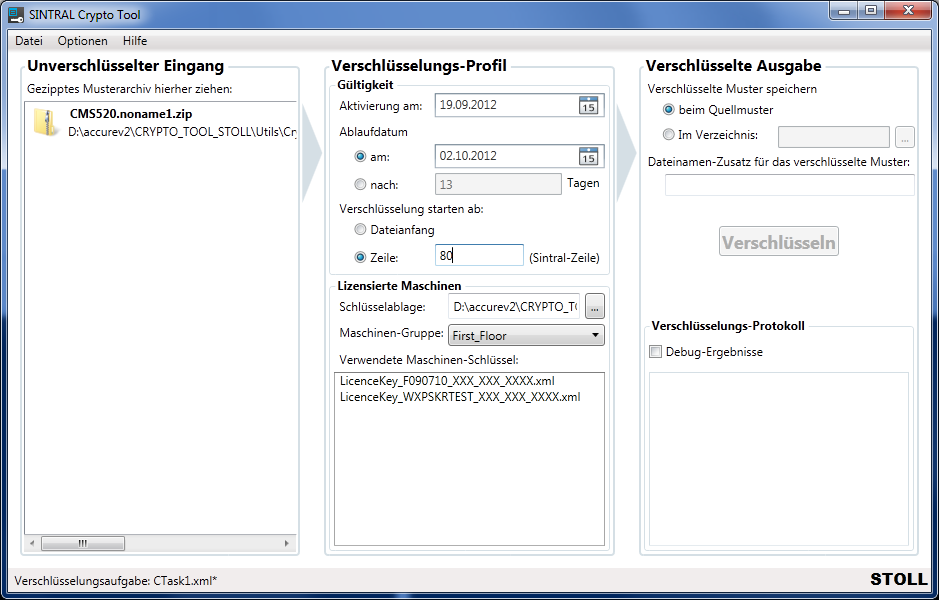Open the Optionen menu

pos(82,41)
